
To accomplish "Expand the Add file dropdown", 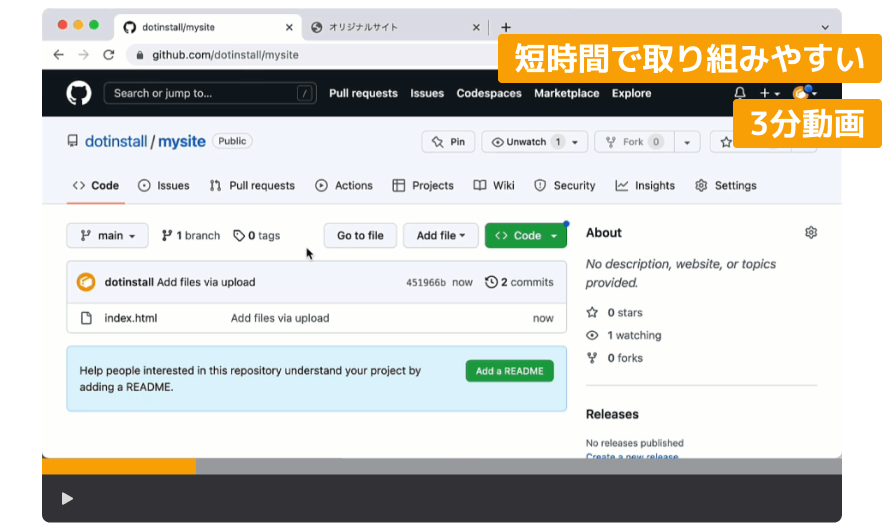I will tap(441, 235).
